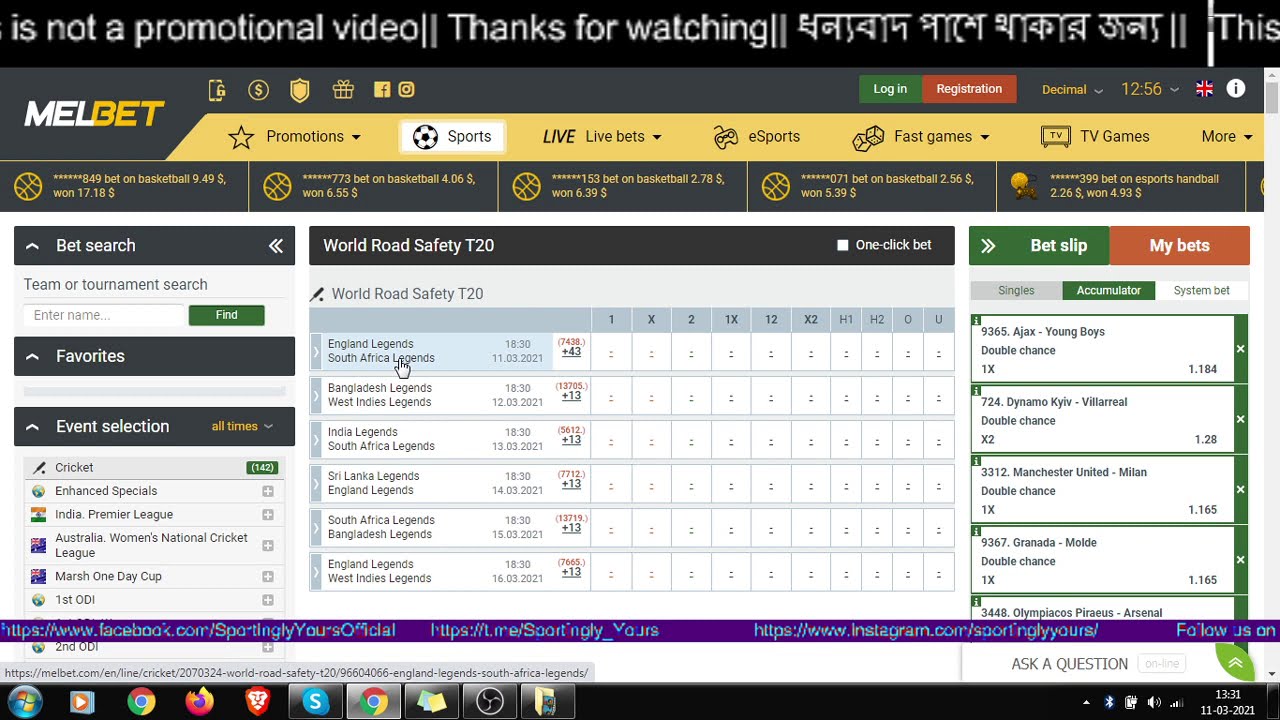Viewport: 1280px width, 720px height.
Task: Click the Find button
Action: pyautogui.click(x=227, y=316)
